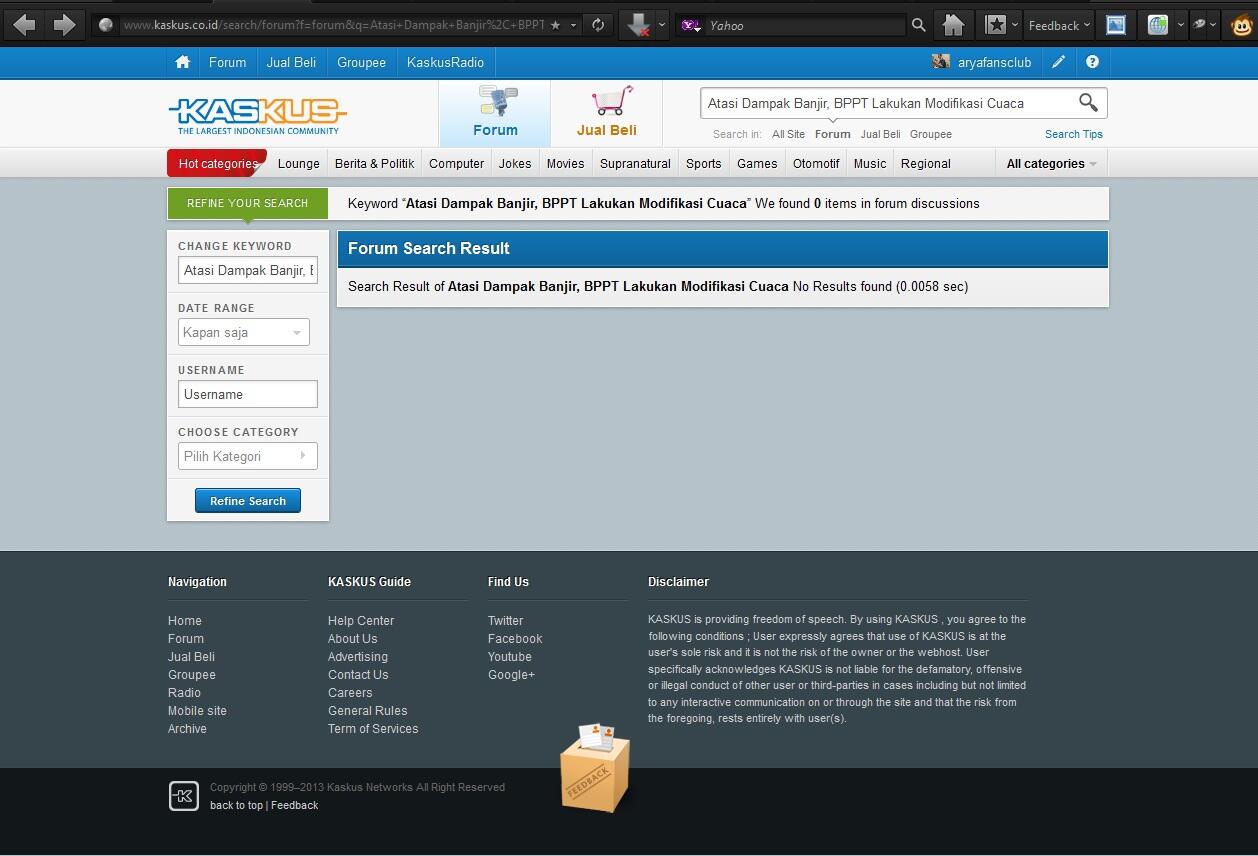The height and width of the screenshot is (856, 1258).
Task: Switch to the large Forum tab
Action: 495,113
